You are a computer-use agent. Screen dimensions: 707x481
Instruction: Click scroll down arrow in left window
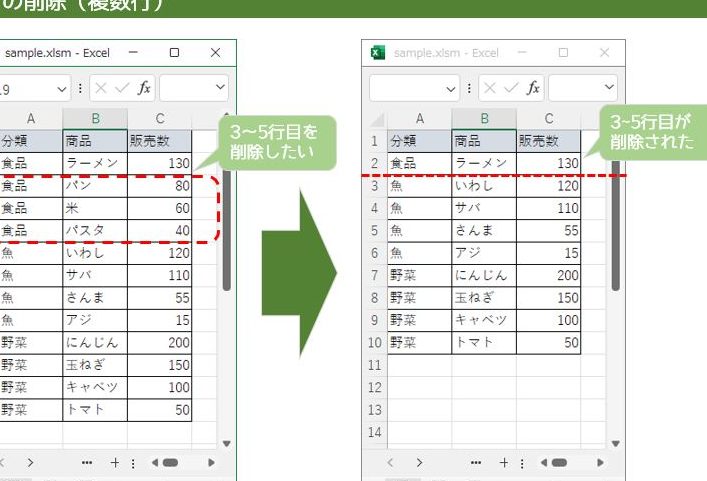click(x=227, y=444)
